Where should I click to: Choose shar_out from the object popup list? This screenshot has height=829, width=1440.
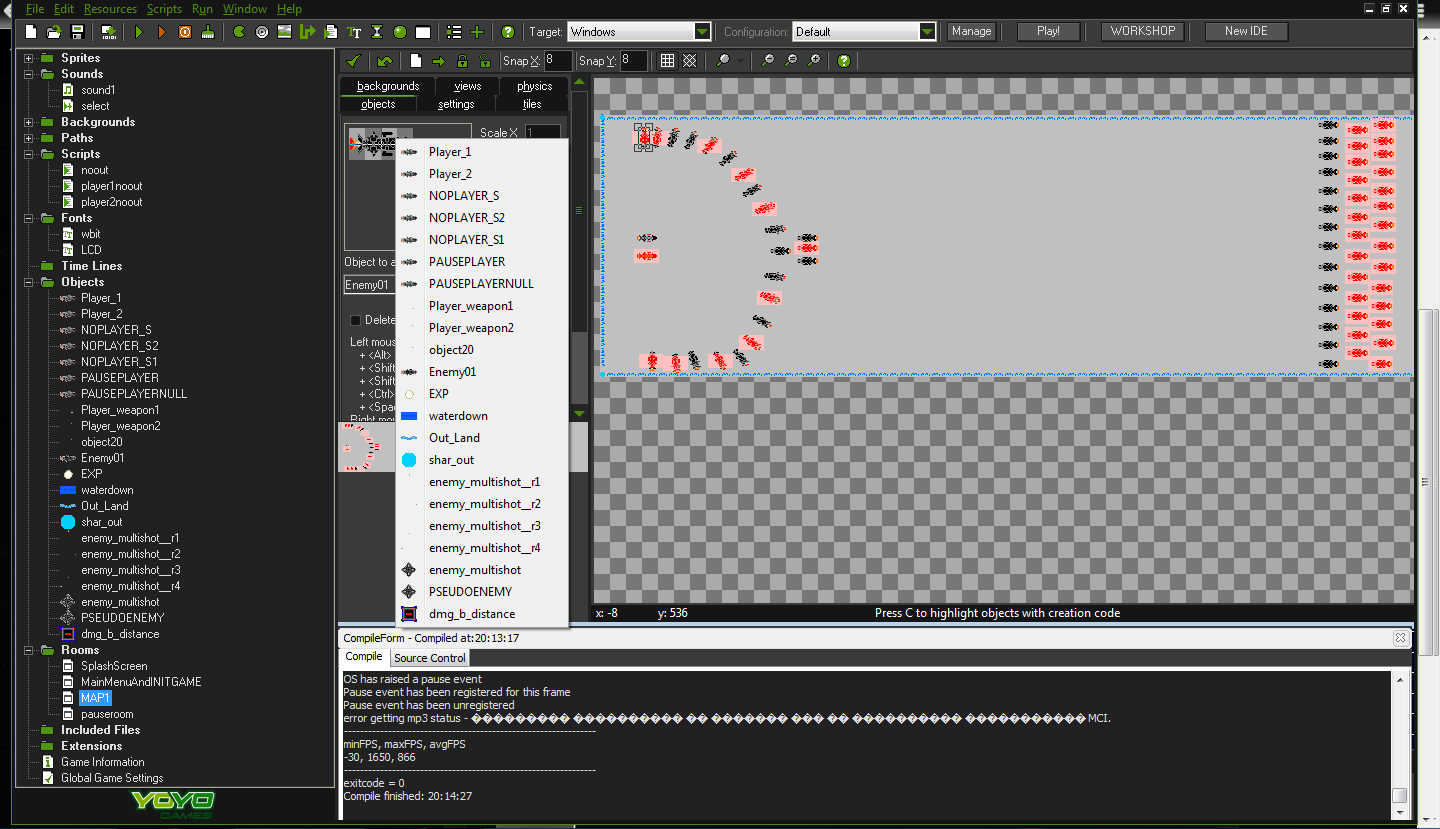[x=482, y=460]
